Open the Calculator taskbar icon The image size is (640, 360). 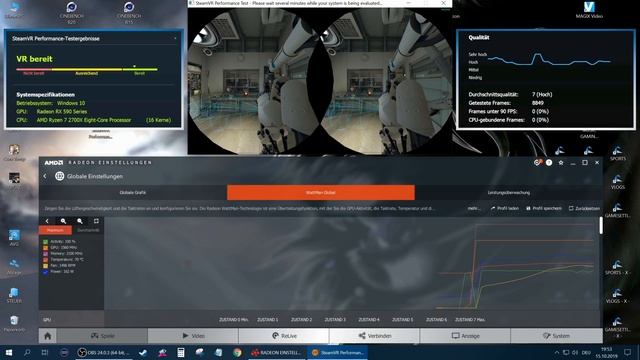pos(181,352)
